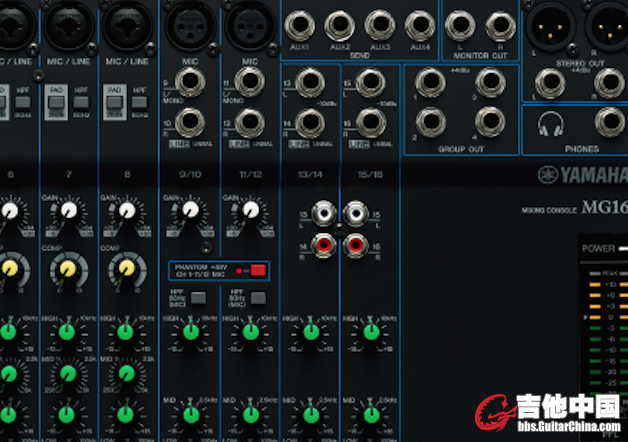Enable HPF 80Hz on channel 9/10
The image size is (628, 442).
click(198, 298)
